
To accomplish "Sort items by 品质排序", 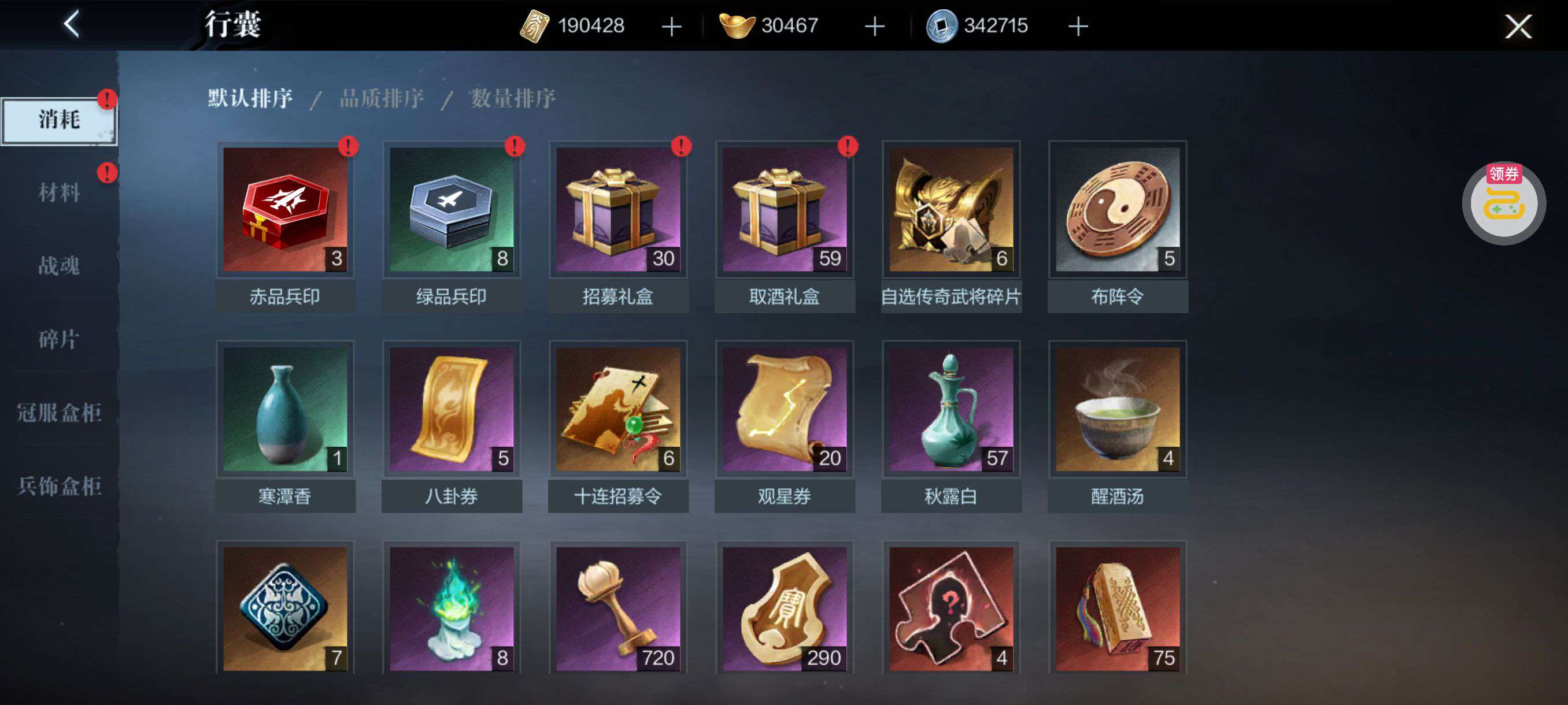I will coord(381,98).
